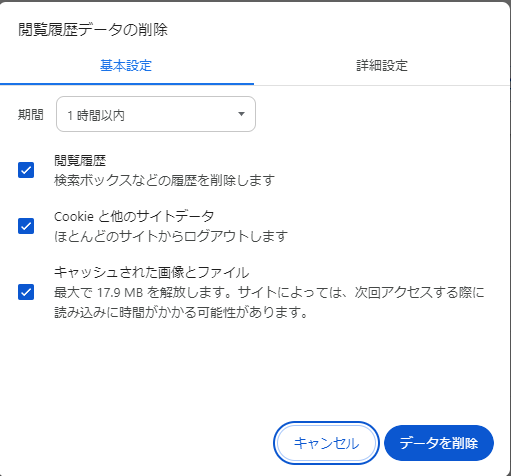Click the 最大で 17.9 MB description text
Image resolution: width=511 pixels, height=476 pixels.
coord(269,302)
